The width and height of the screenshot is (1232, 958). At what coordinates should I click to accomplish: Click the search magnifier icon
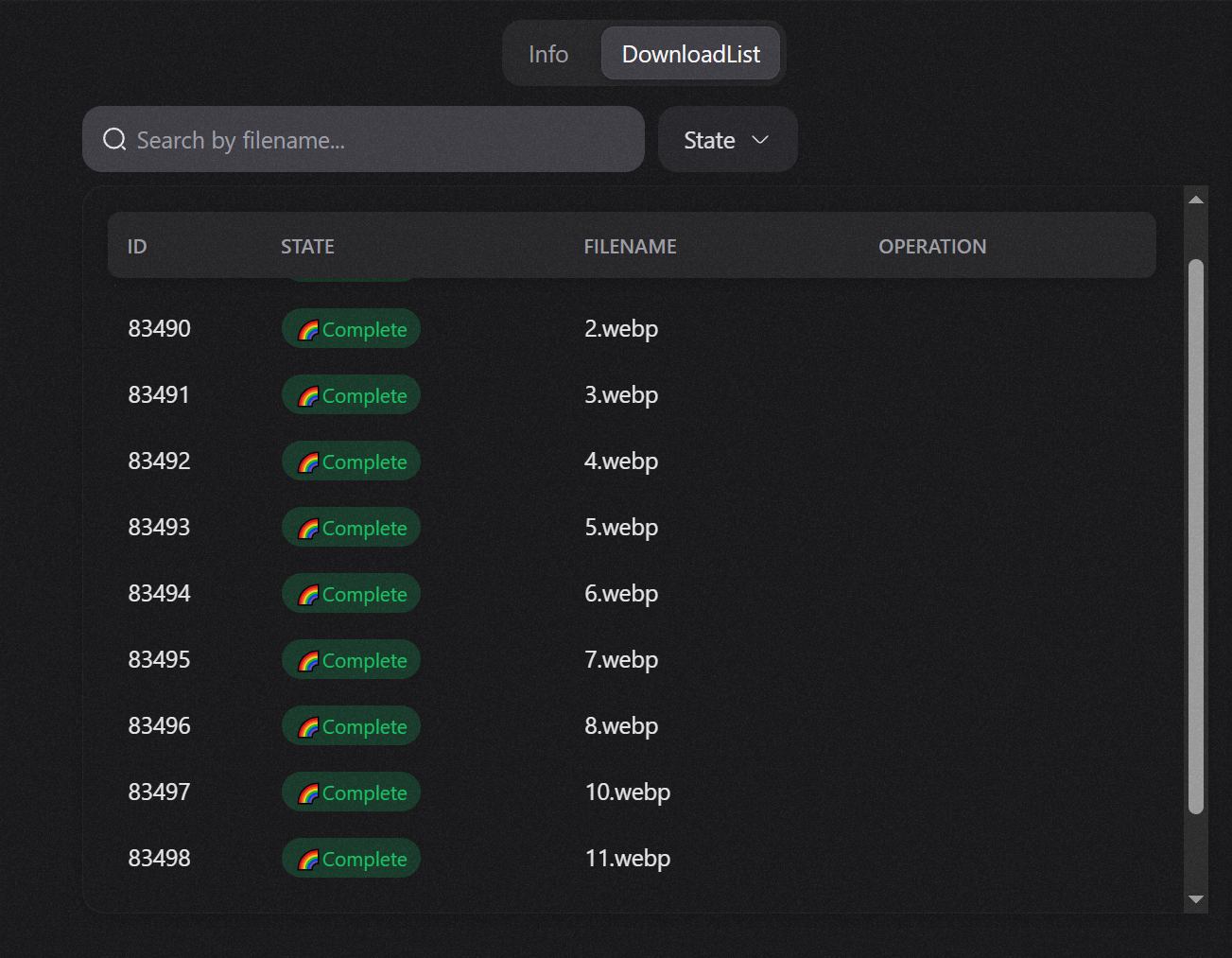[114, 139]
